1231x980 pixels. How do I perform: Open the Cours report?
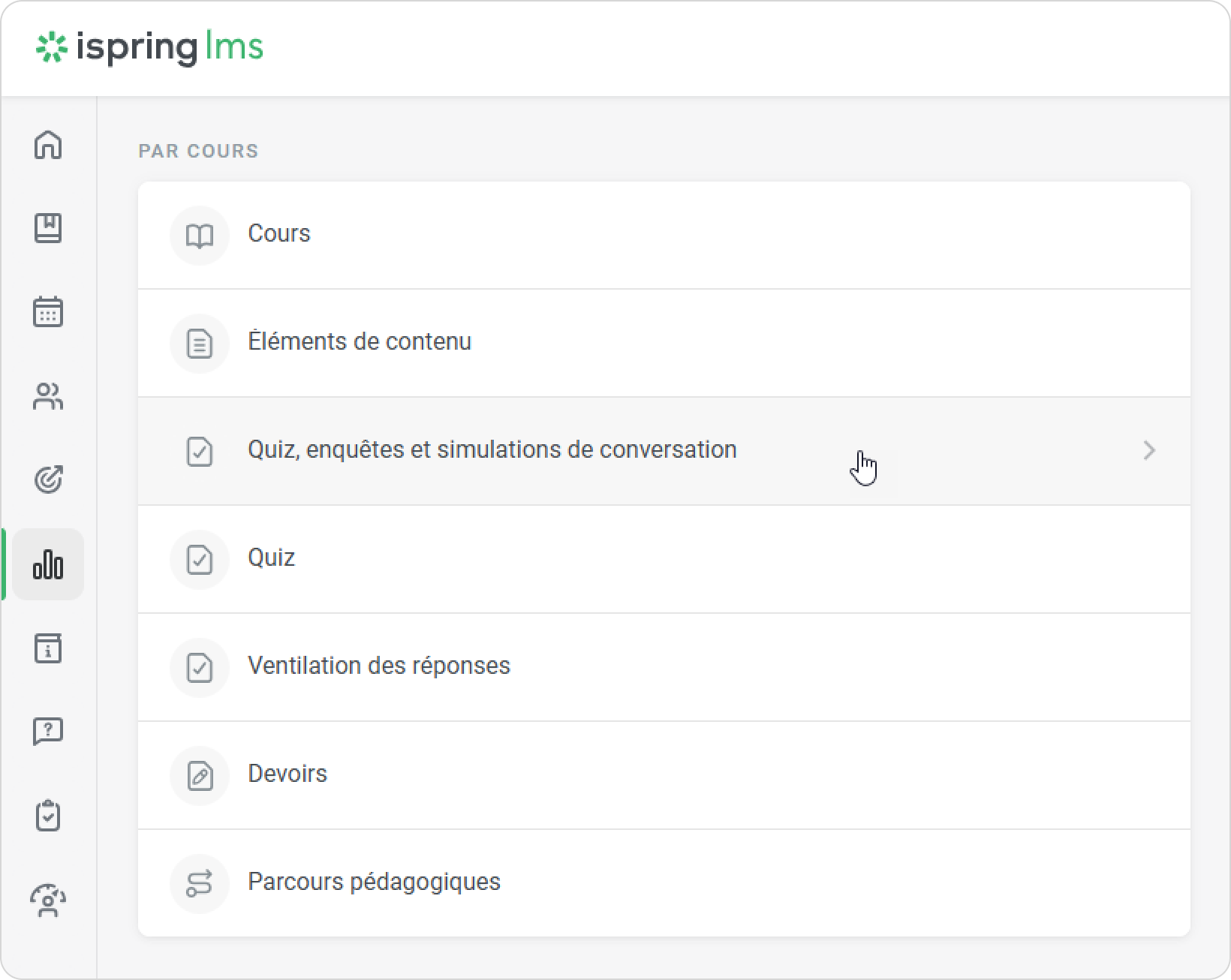278,234
